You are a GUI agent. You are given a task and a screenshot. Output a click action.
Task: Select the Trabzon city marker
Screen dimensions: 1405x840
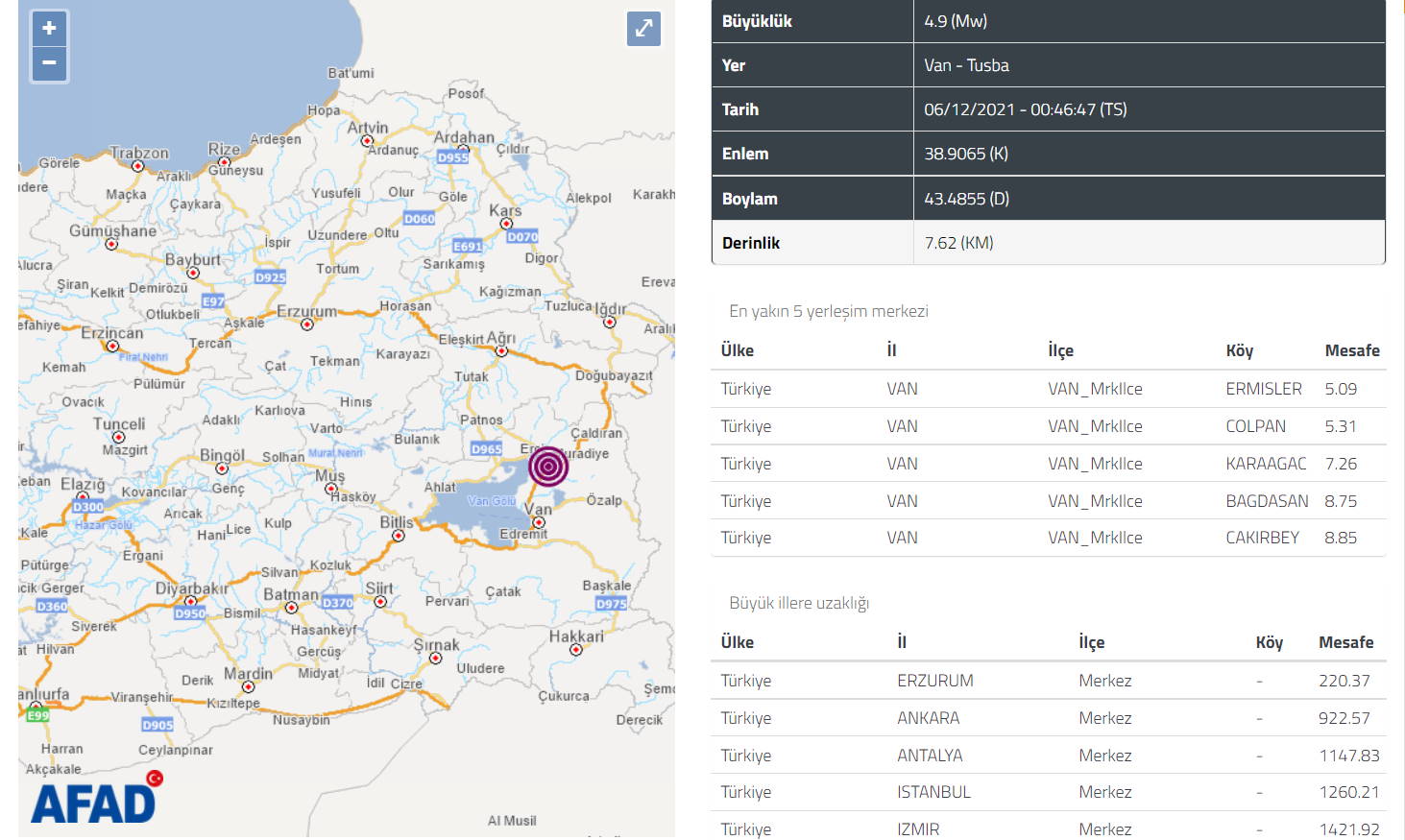137,166
